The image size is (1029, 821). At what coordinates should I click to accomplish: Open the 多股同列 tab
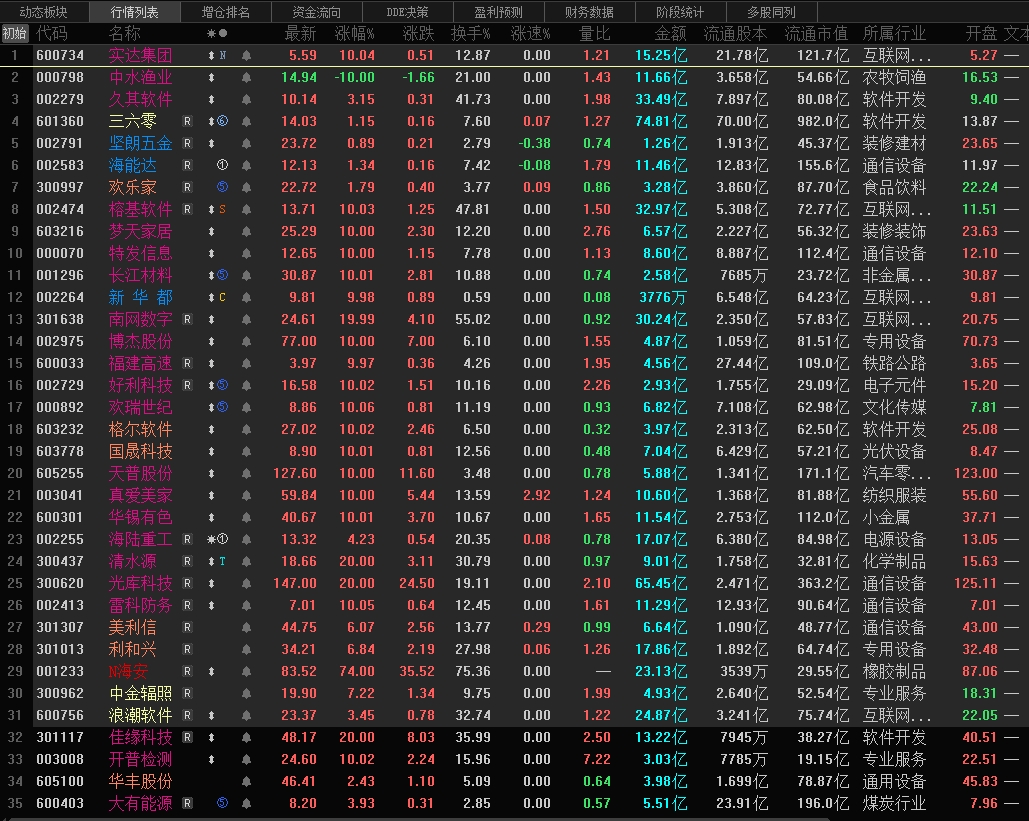point(771,12)
